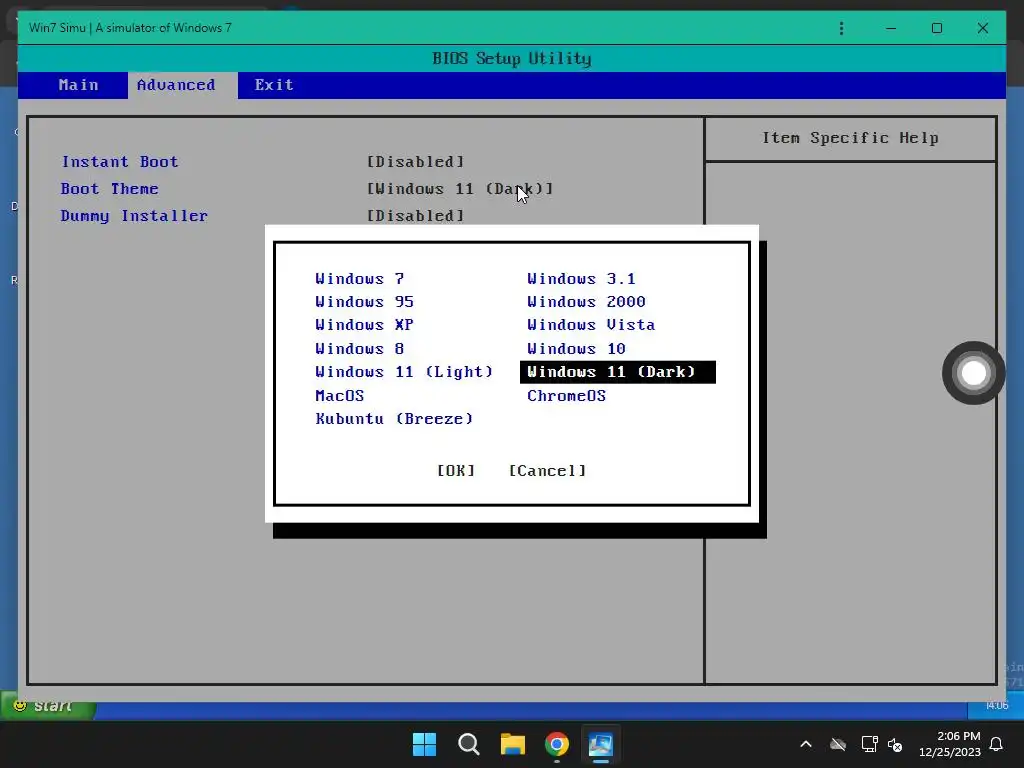The image size is (1024, 768).
Task: Select Windows 10 theme option
Action: pyautogui.click(x=576, y=349)
